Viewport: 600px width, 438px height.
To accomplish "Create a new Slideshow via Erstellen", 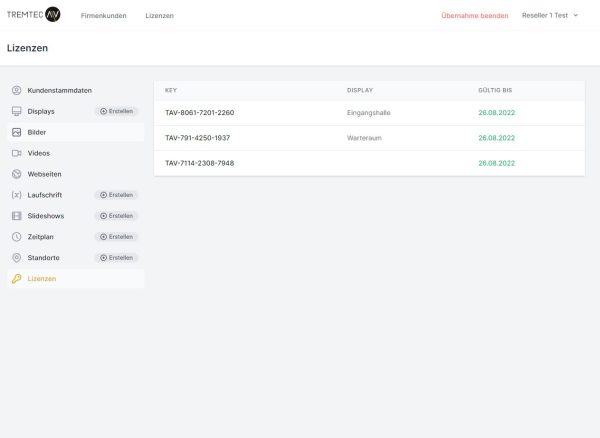I will [x=116, y=216].
